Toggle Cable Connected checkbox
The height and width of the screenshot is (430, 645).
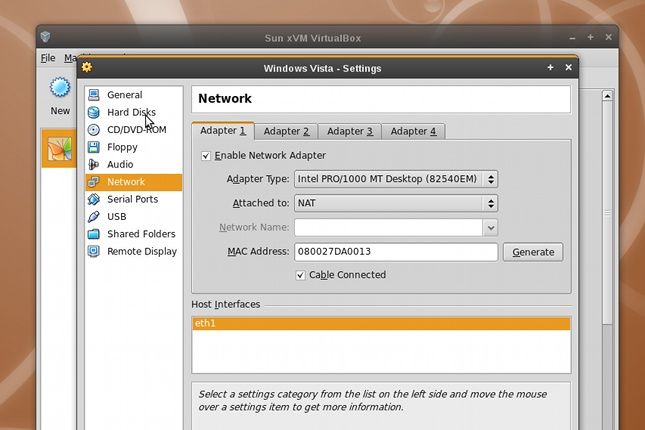coord(301,275)
